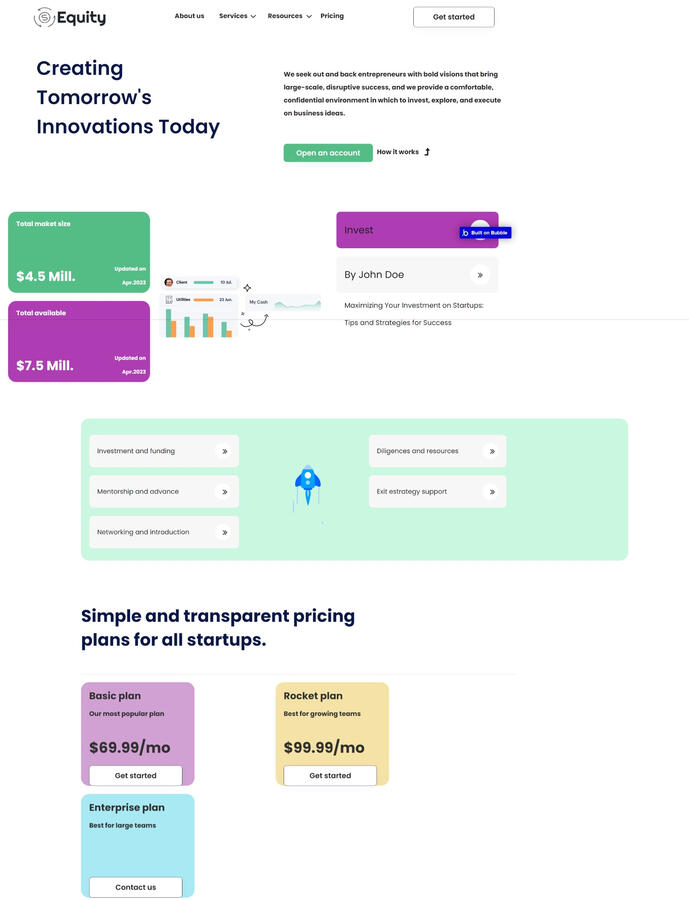
Task: Click the rocket illustration
Action: pos(307,483)
